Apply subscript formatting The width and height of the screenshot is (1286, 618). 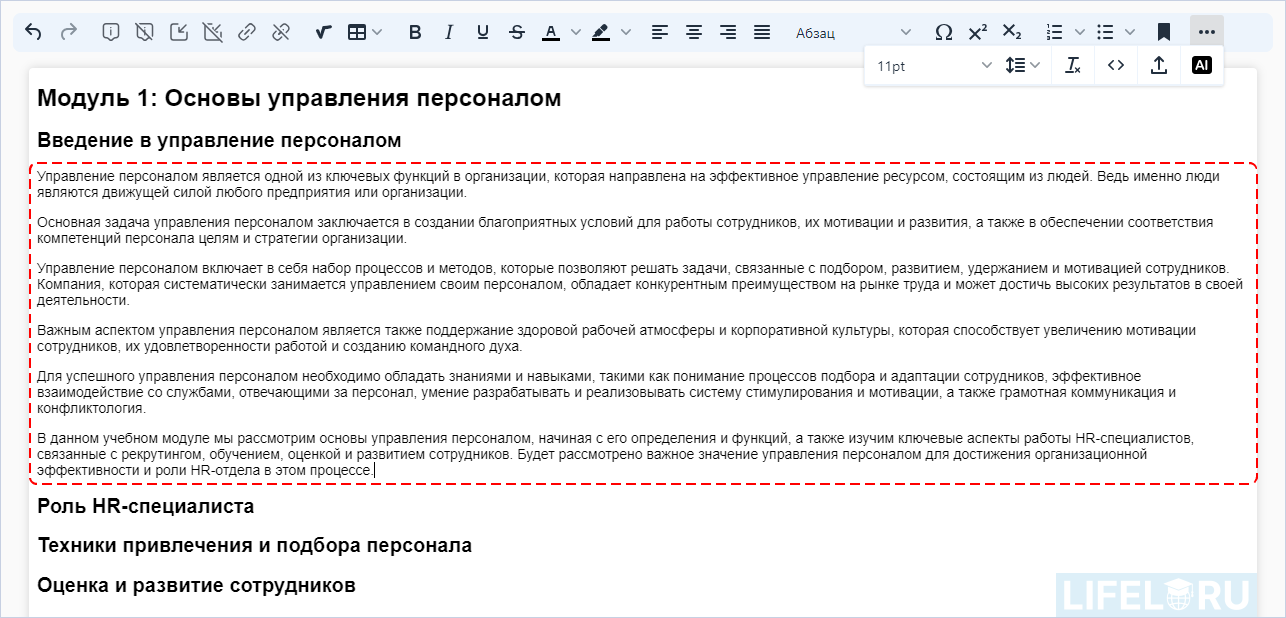tap(1010, 31)
